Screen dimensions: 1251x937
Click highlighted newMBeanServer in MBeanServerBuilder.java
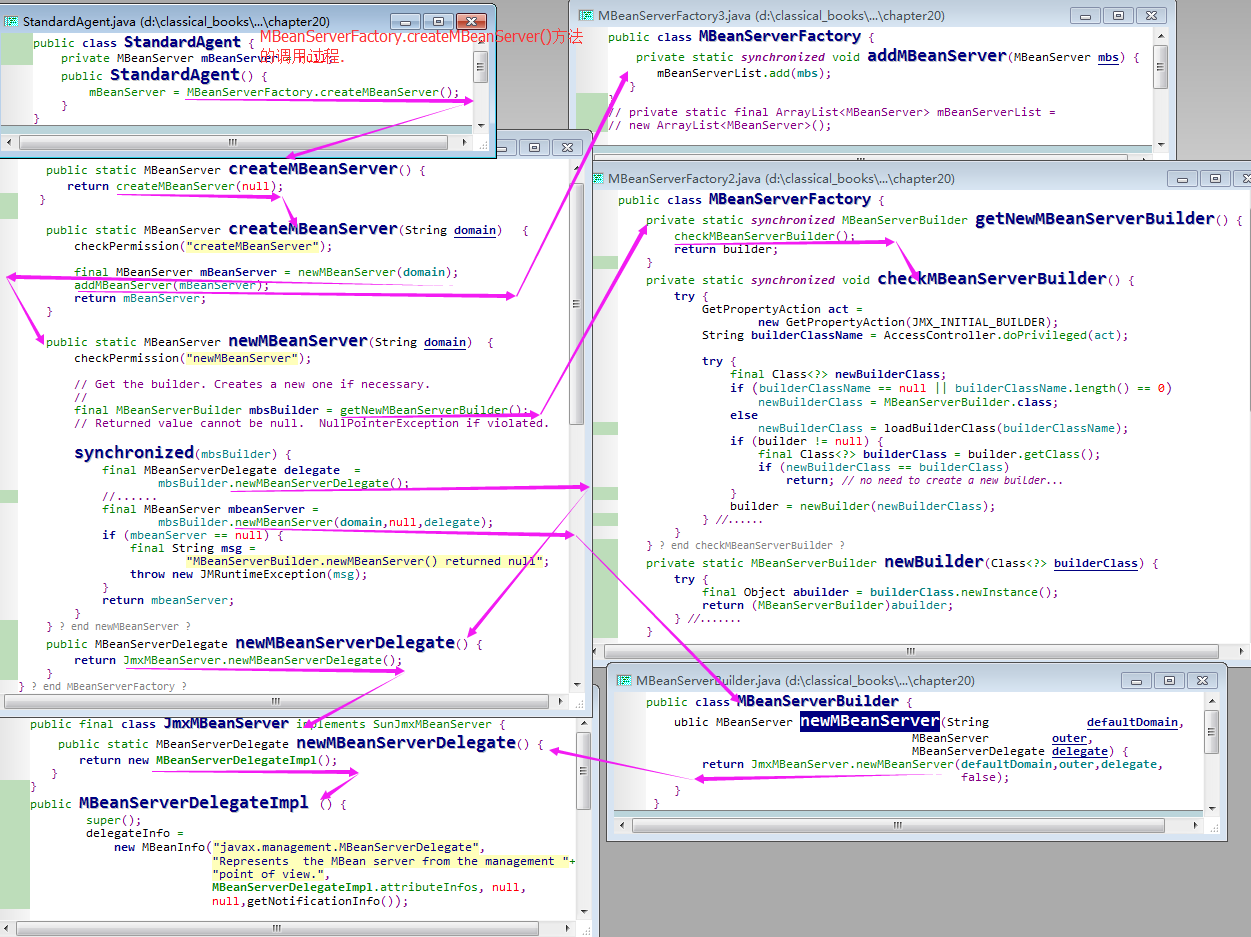pyautogui.click(x=870, y=720)
